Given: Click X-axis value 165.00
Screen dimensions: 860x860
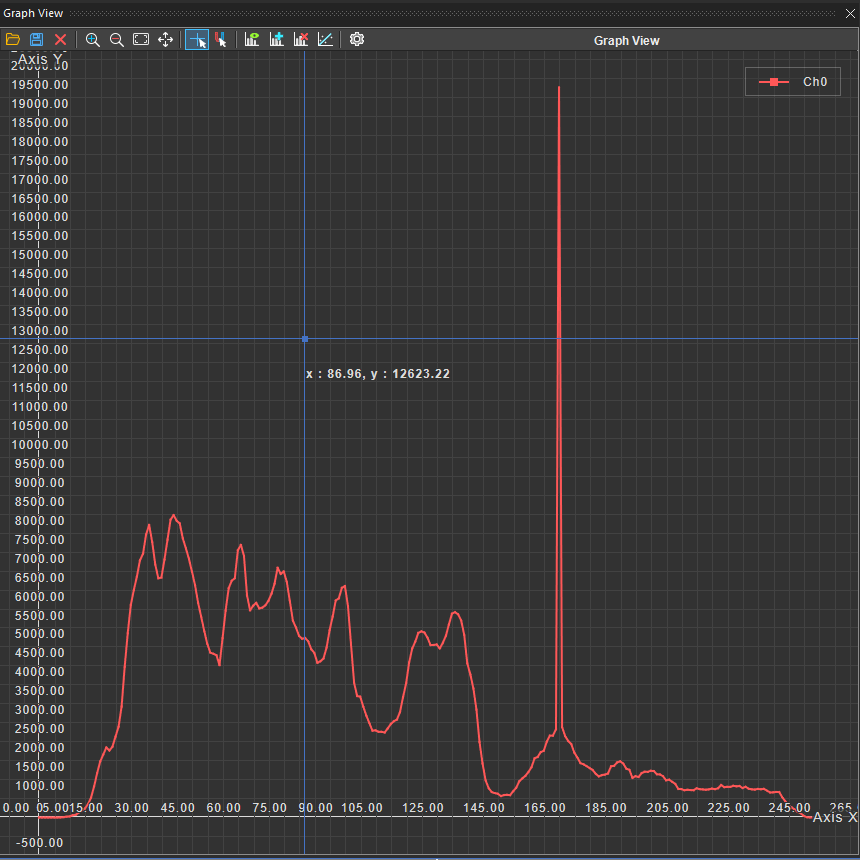Looking at the screenshot, I should (545, 808).
